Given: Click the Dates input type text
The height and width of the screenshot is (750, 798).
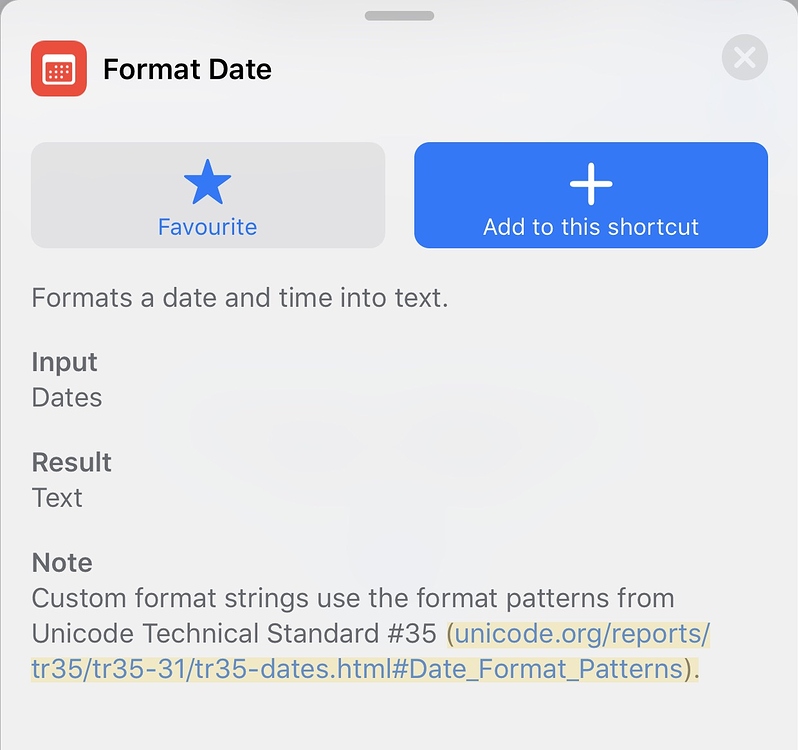Looking at the screenshot, I should (67, 397).
